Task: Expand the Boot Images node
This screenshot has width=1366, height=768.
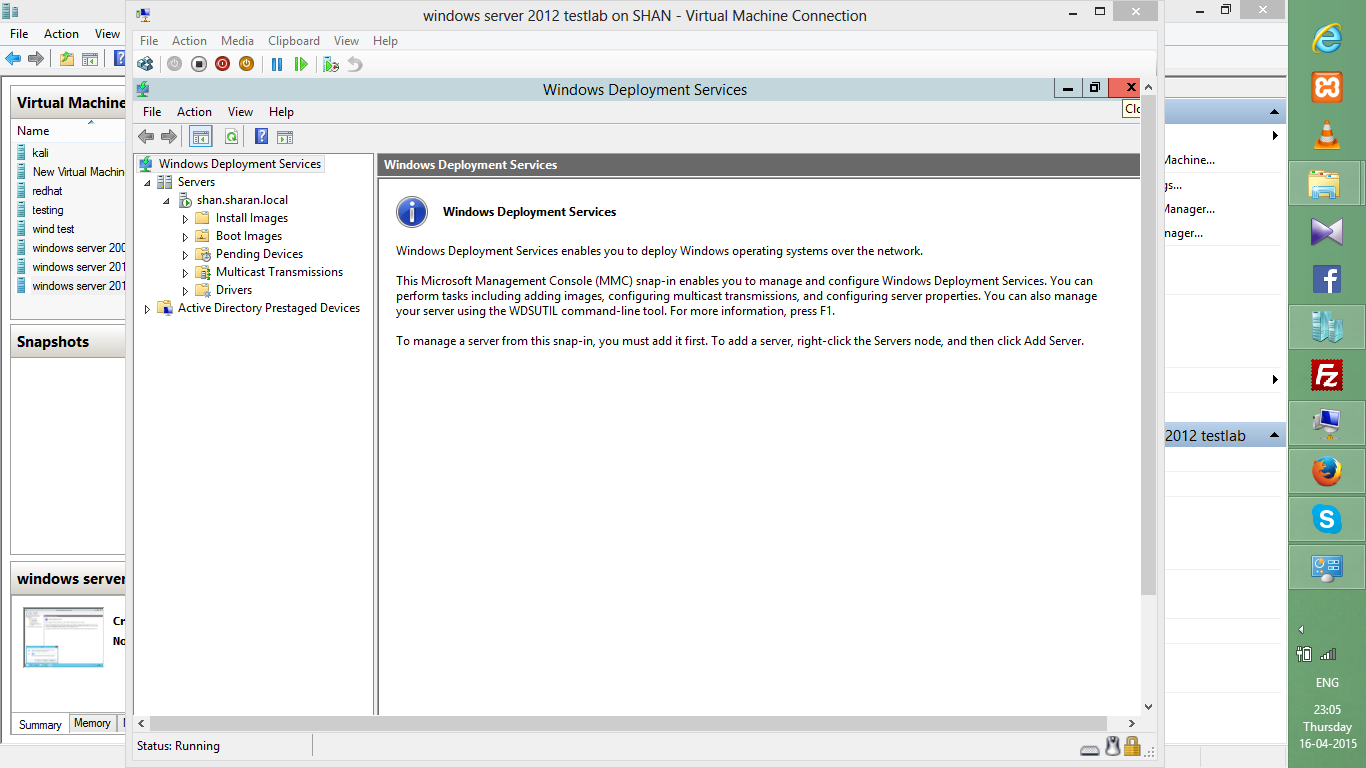Action: 185,236
